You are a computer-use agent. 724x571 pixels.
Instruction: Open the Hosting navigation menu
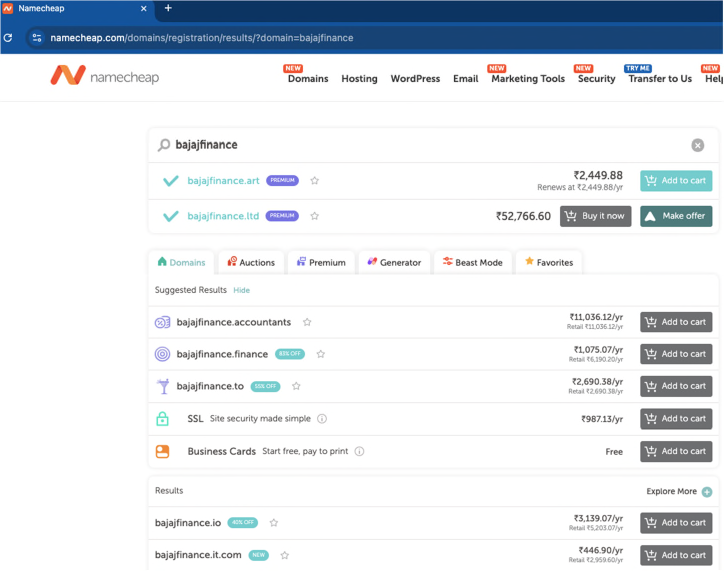[359, 78]
